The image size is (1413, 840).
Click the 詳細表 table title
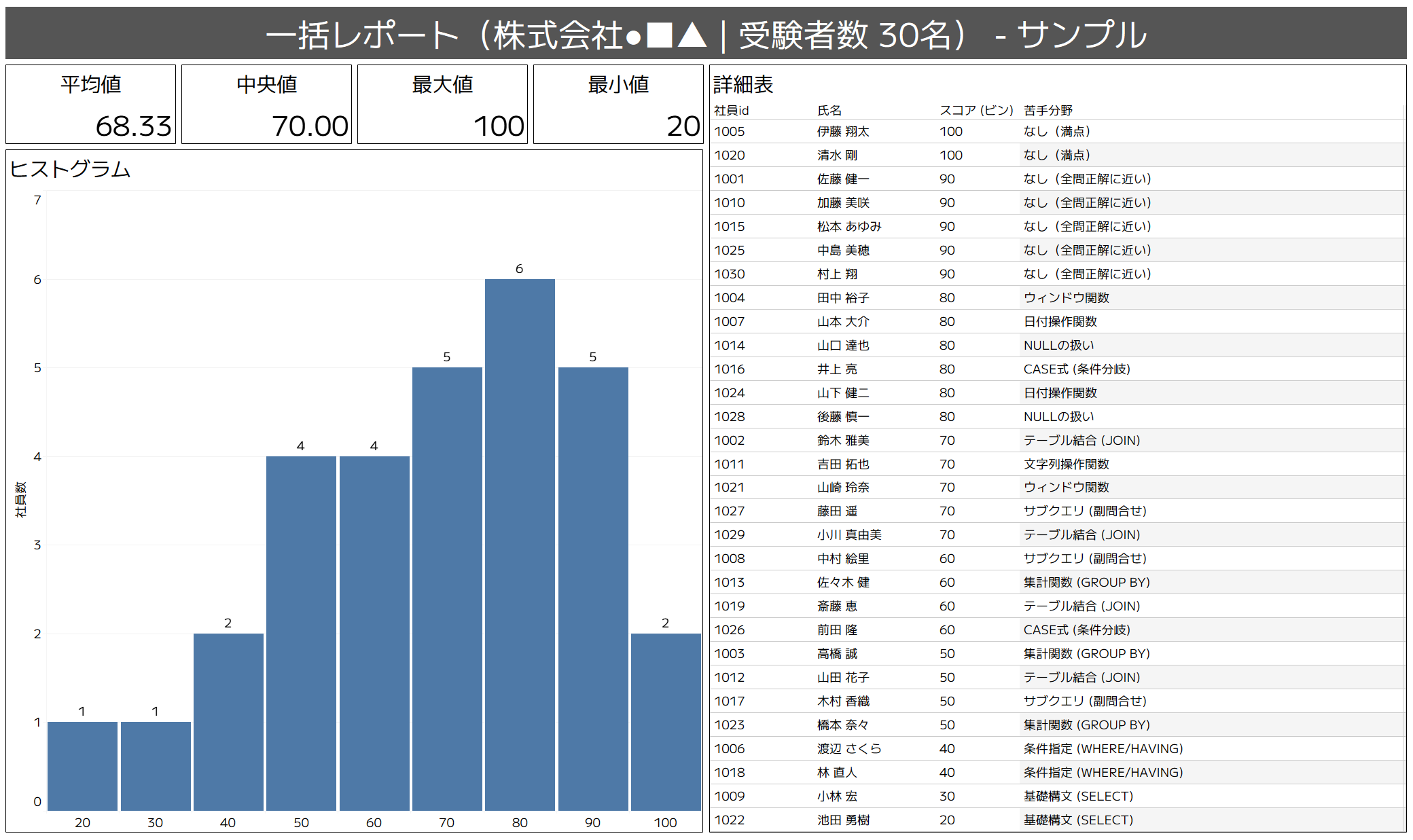[x=743, y=84]
